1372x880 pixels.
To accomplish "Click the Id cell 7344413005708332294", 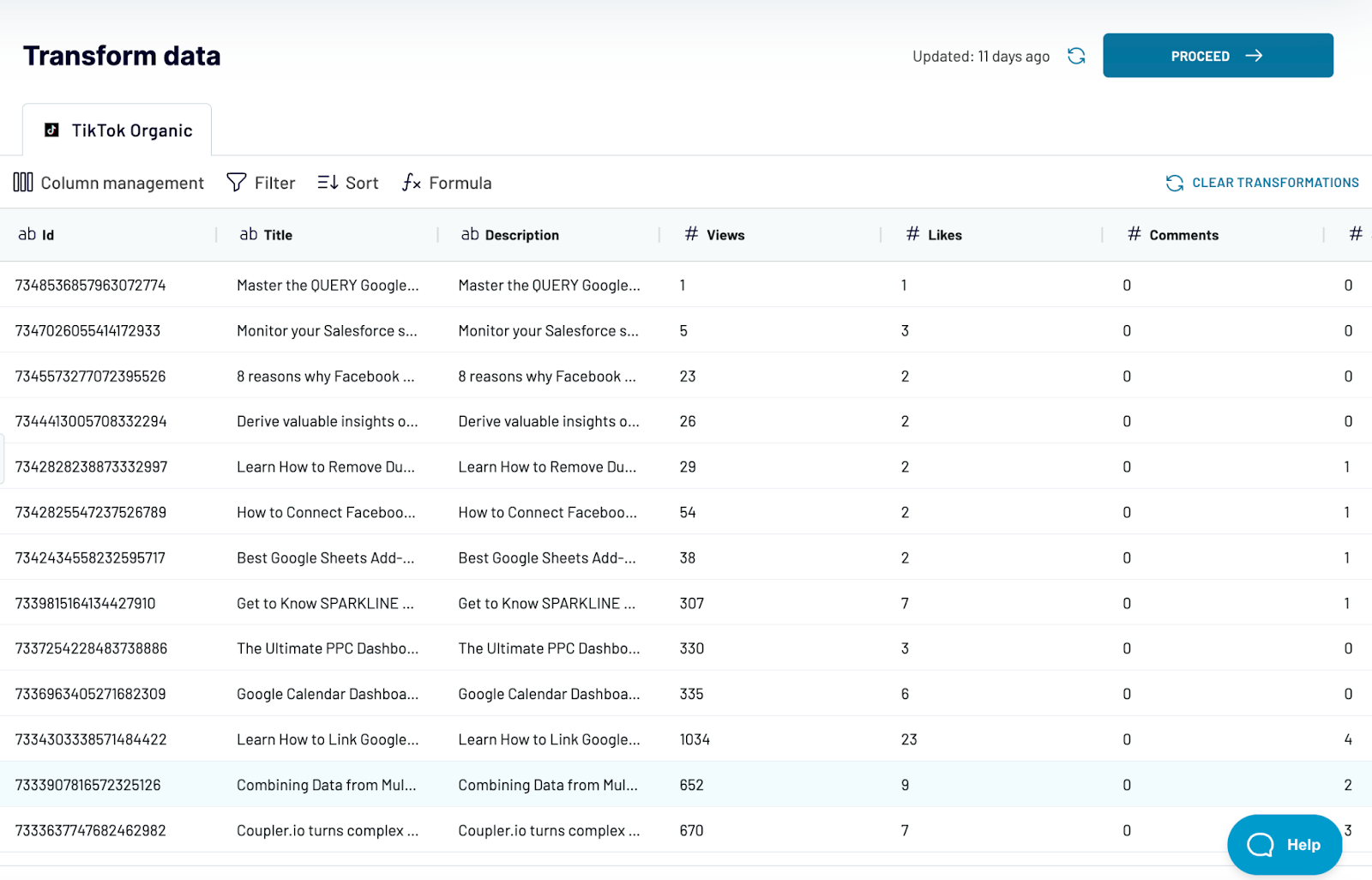I will pyautogui.click(x=91, y=421).
